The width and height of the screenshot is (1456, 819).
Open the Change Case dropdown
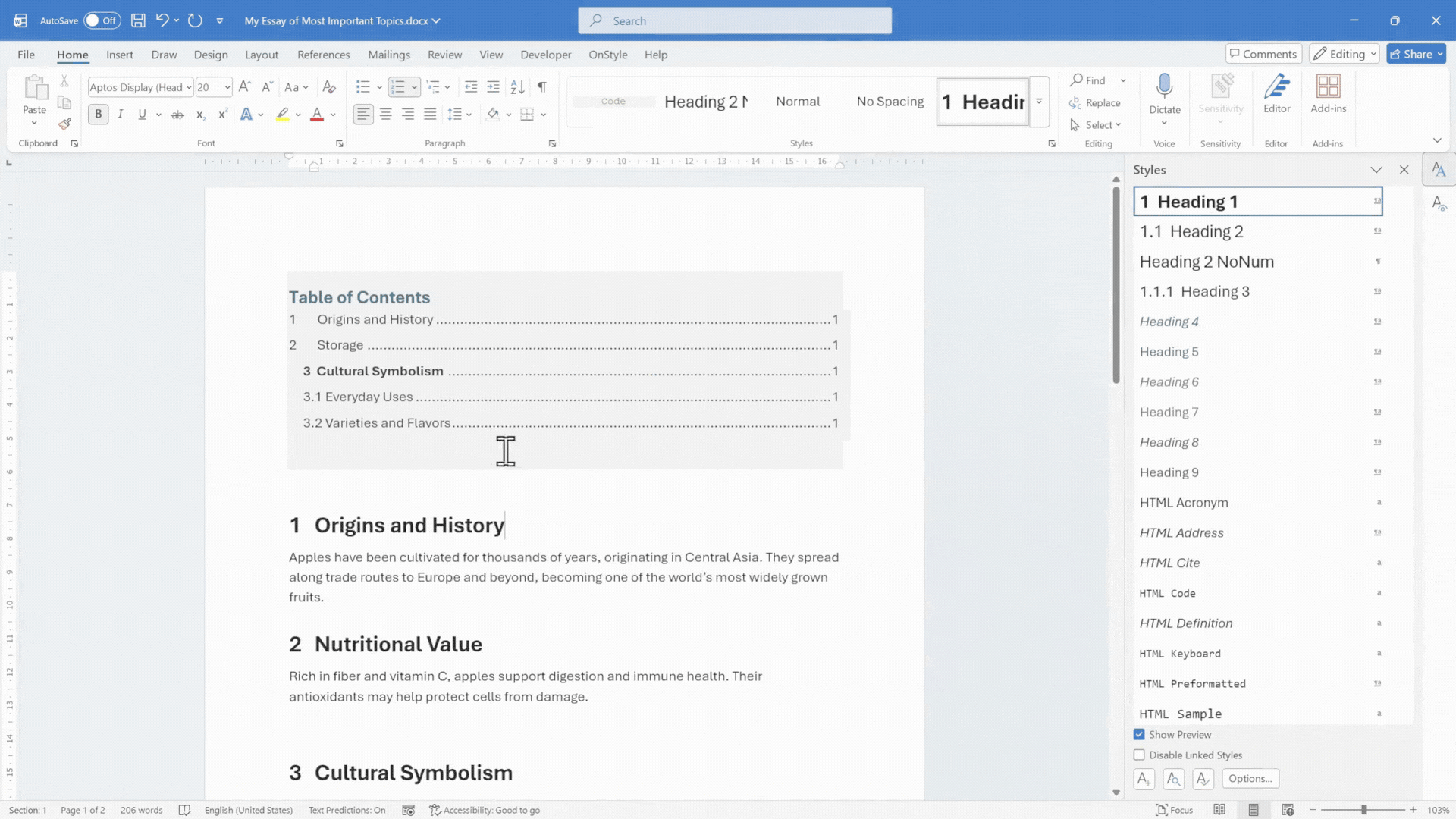[x=296, y=87]
